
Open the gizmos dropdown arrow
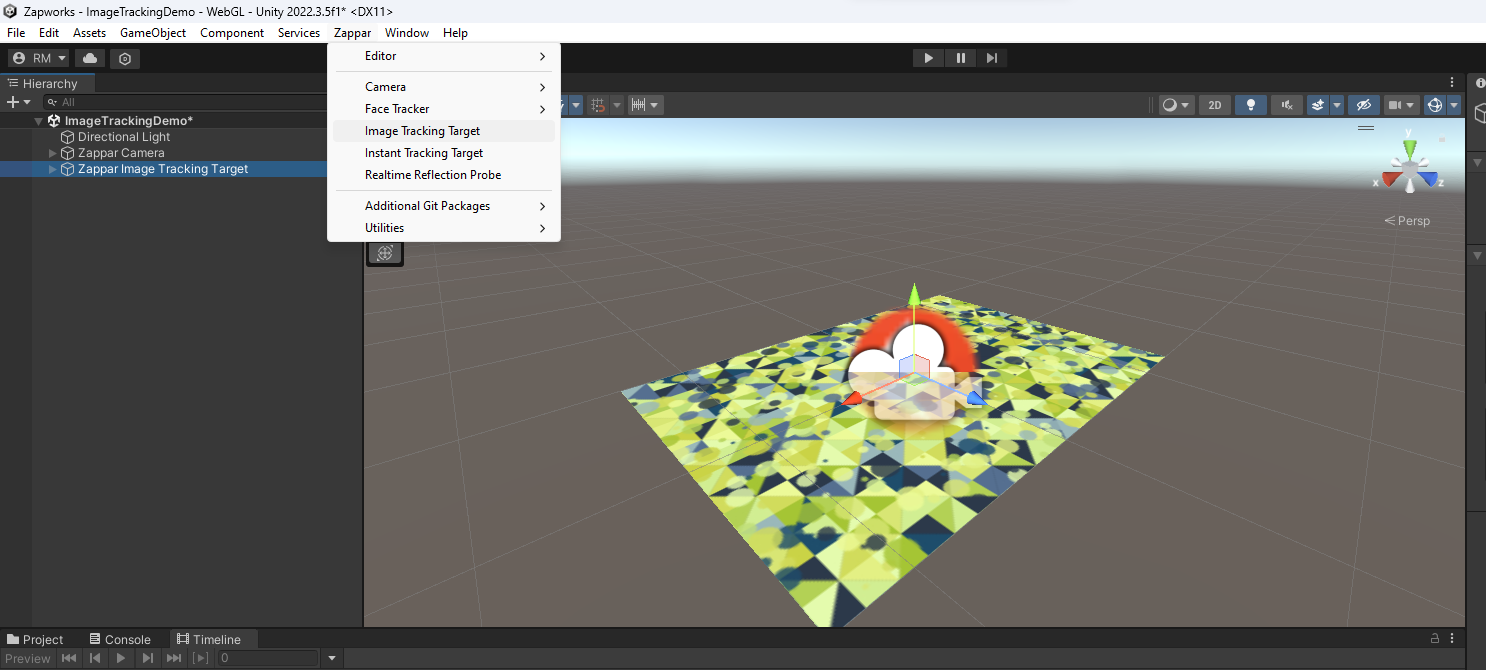tap(1454, 105)
